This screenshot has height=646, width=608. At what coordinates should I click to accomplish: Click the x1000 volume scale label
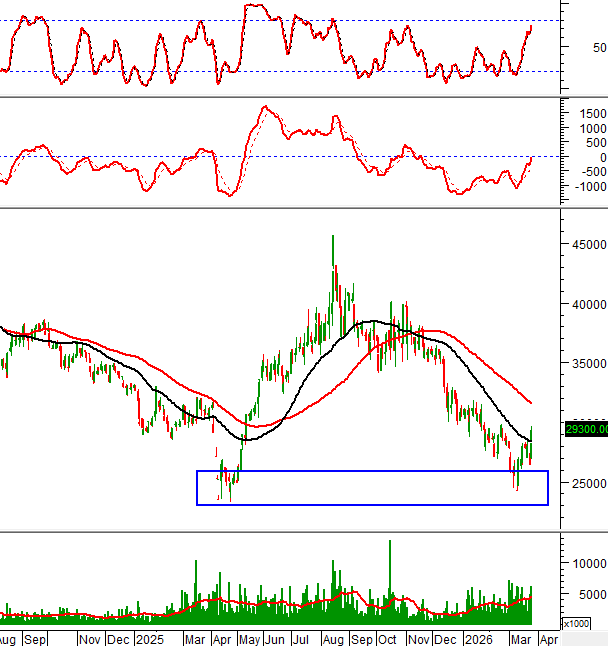(x=576, y=623)
